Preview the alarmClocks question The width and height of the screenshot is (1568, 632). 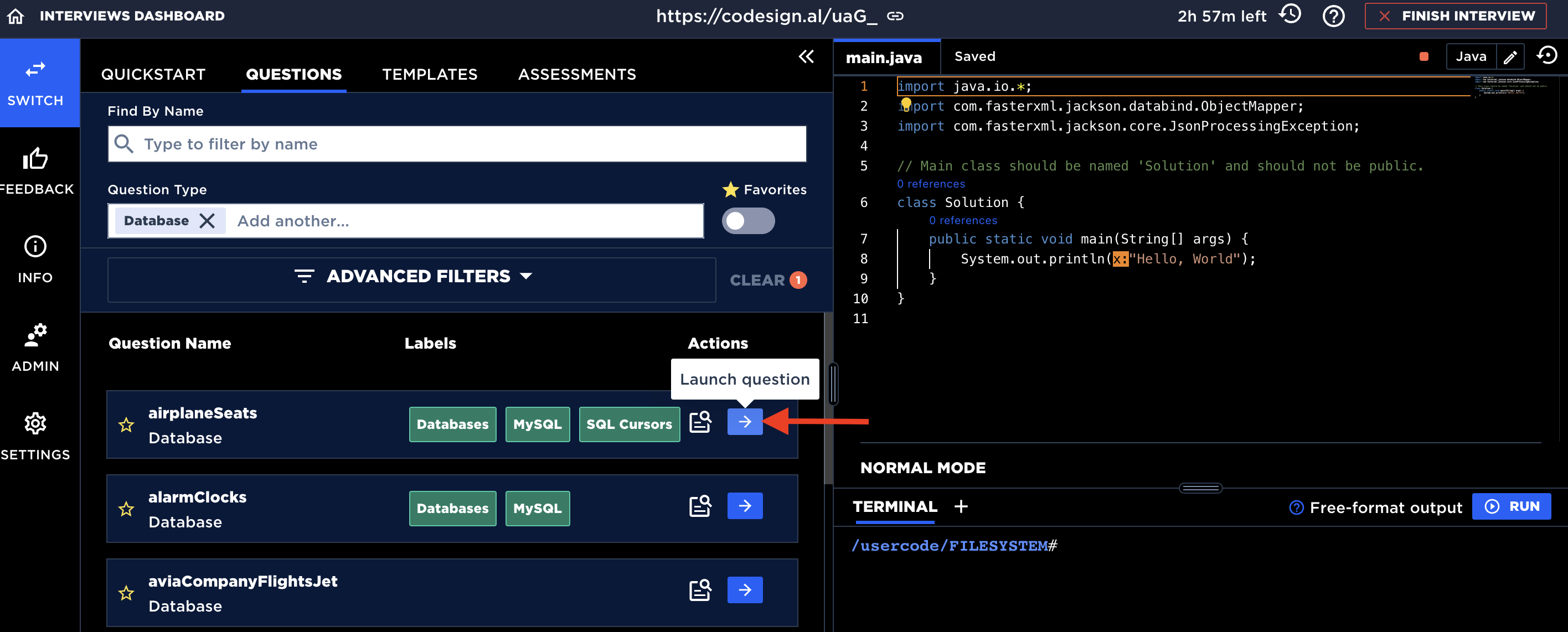point(700,506)
